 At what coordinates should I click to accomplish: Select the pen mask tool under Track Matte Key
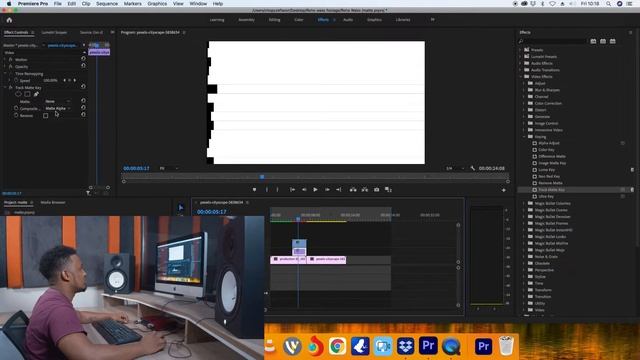tap(36, 94)
